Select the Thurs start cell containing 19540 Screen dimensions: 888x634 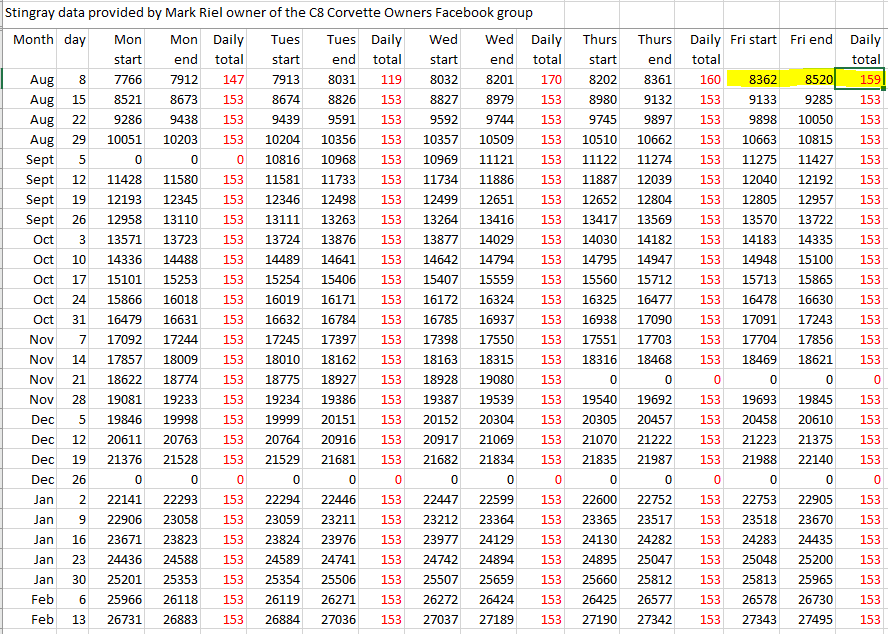click(600, 400)
